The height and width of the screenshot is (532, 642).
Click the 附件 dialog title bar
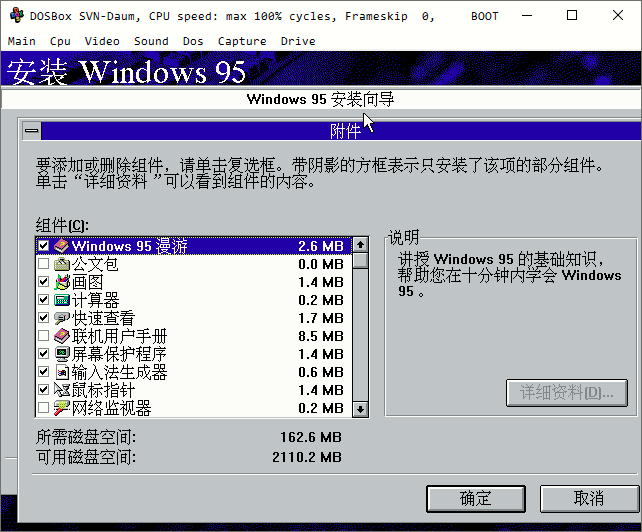pos(341,131)
